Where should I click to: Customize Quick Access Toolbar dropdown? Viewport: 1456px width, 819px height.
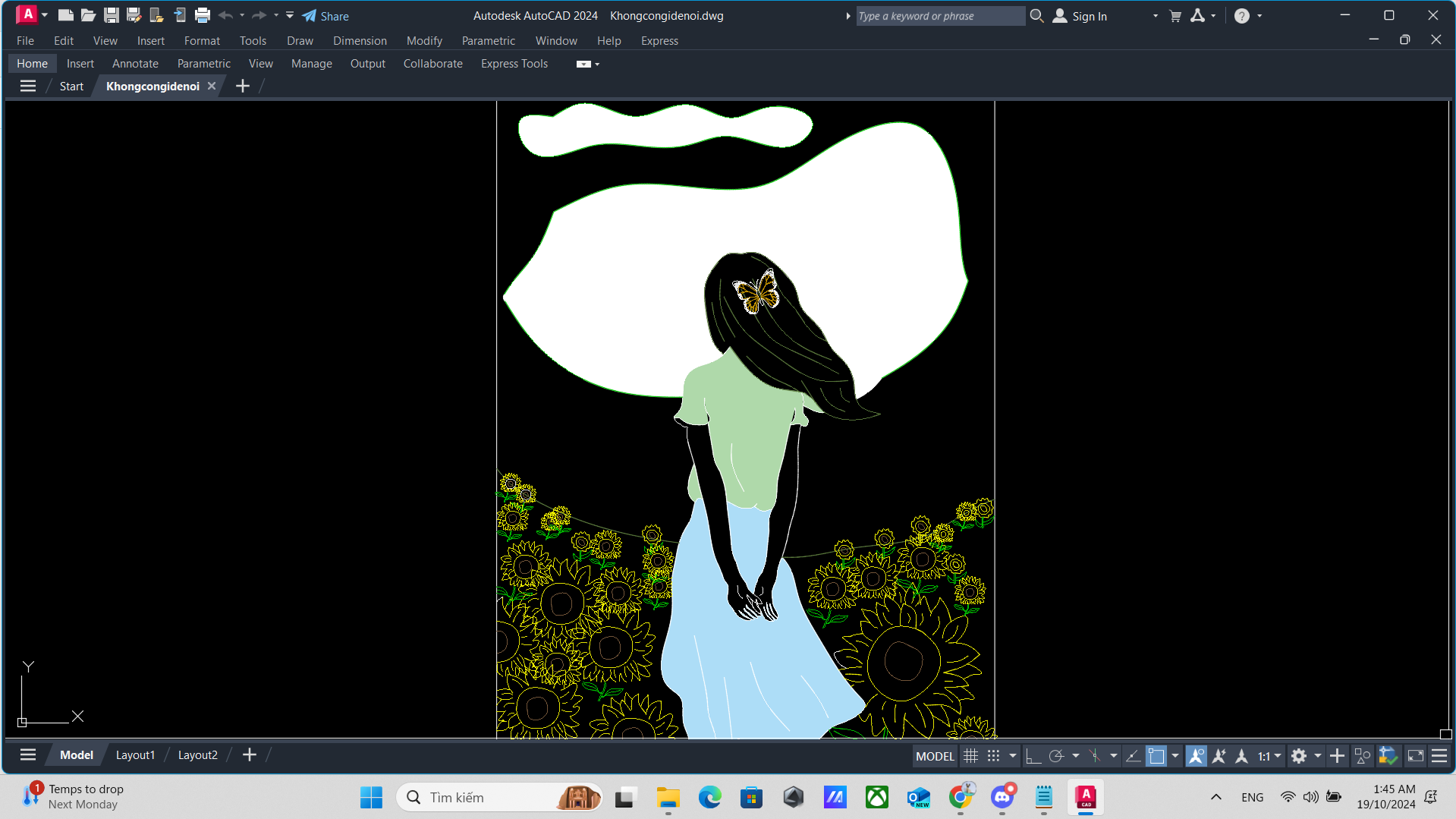[290, 15]
